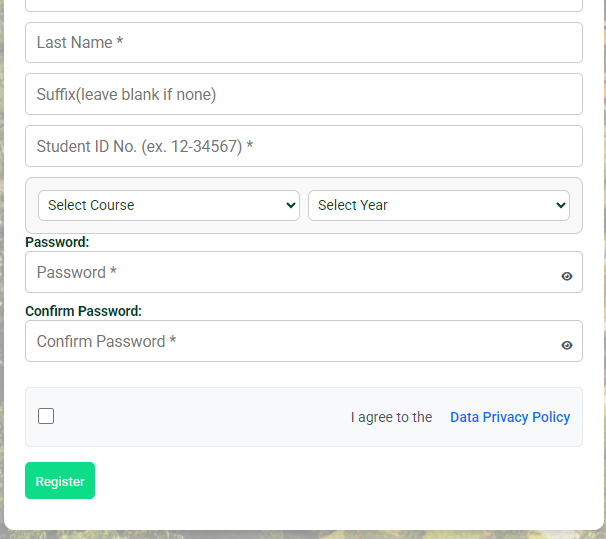Open the Select Year dropdown
The image size is (606, 539).
[439, 205]
